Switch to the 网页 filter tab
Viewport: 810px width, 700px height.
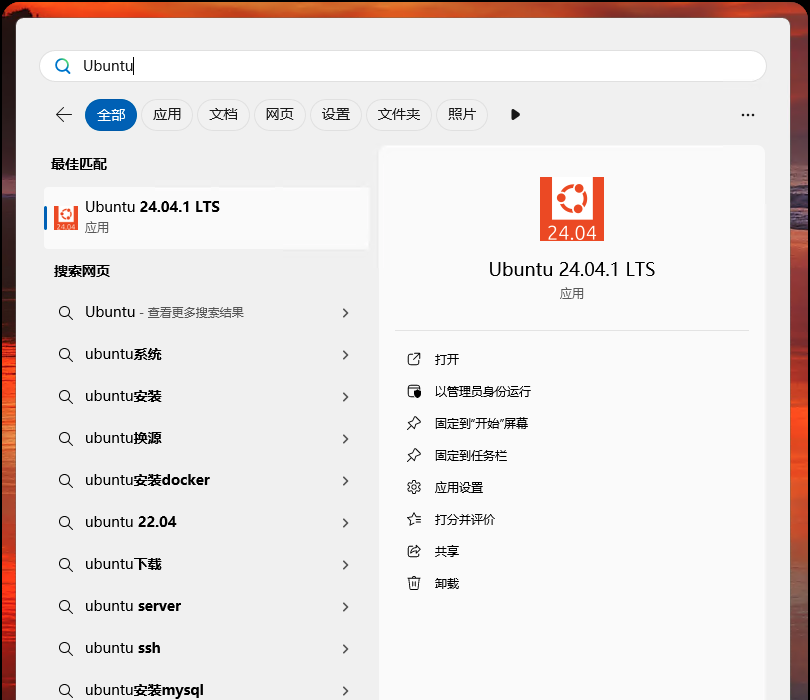pyautogui.click(x=279, y=115)
